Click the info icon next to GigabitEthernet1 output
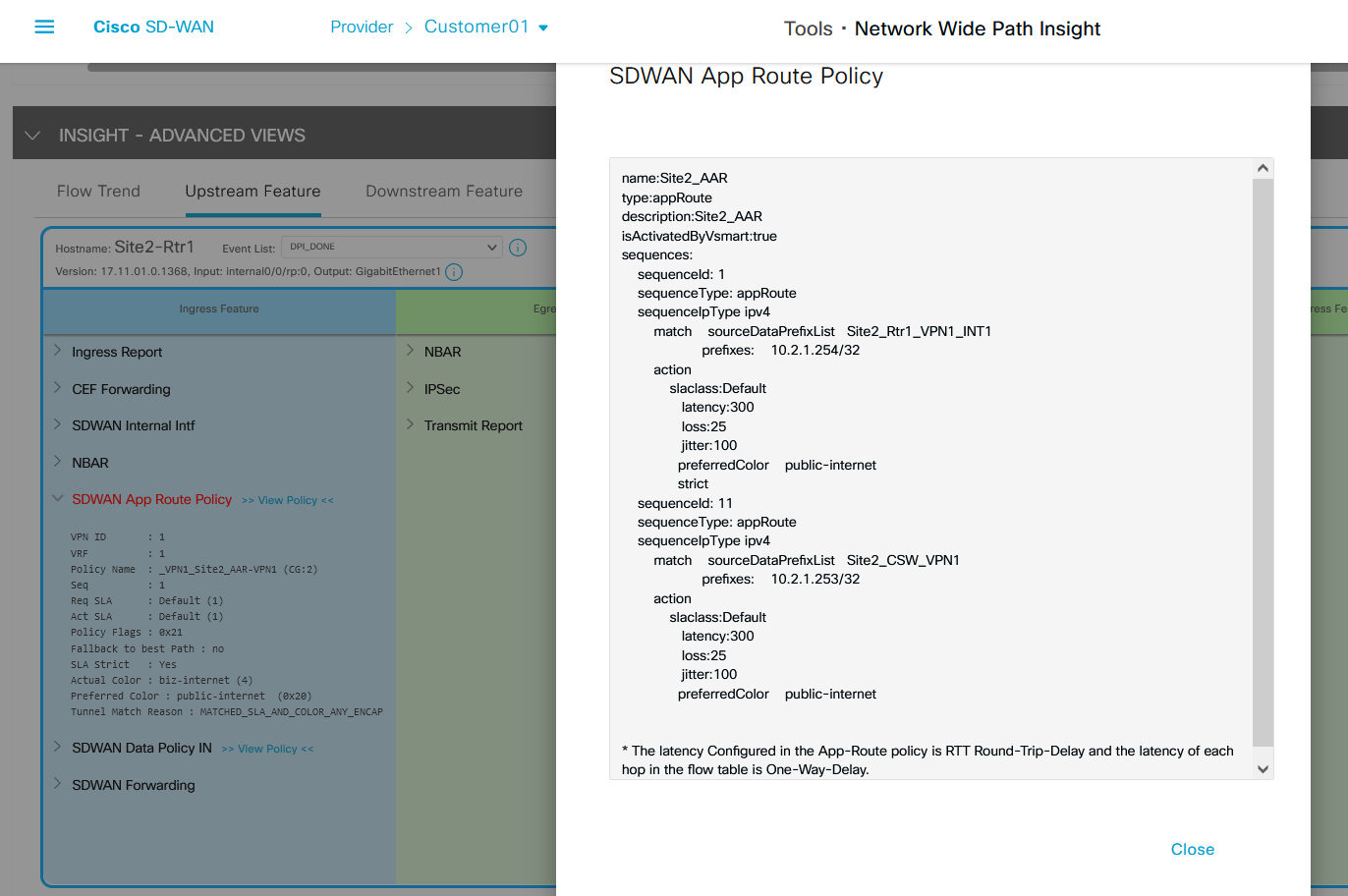The image size is (1348, 896). [x=453, y=271]
